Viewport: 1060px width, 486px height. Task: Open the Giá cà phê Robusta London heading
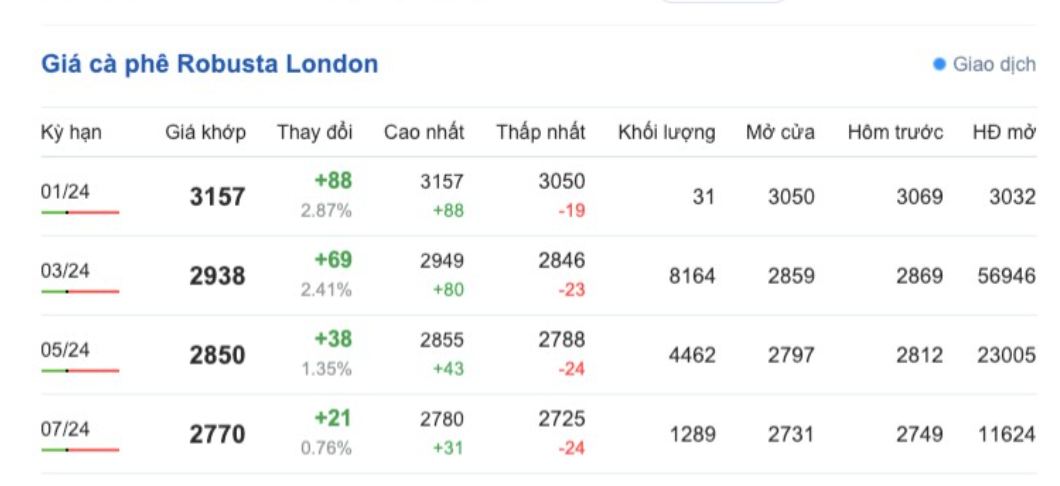click(x=210, y=64)
